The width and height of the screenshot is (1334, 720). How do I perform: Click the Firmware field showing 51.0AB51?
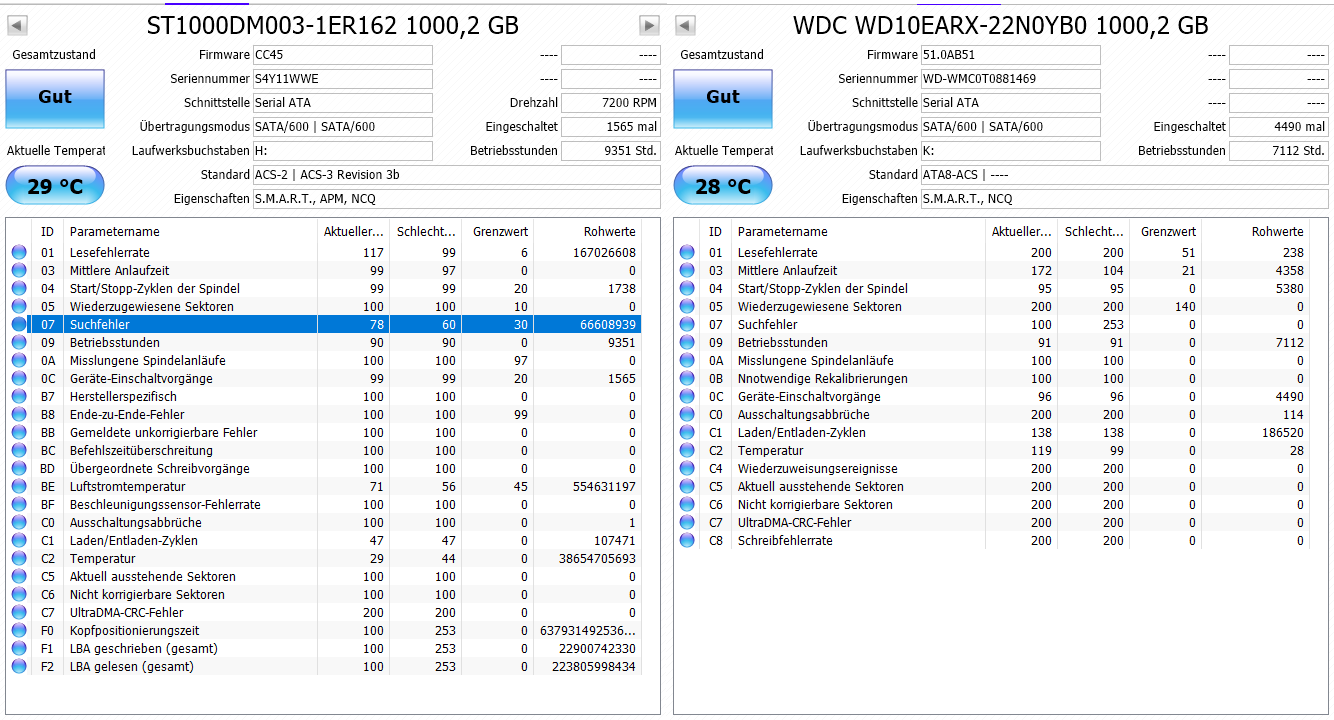tap(1011, 55)
